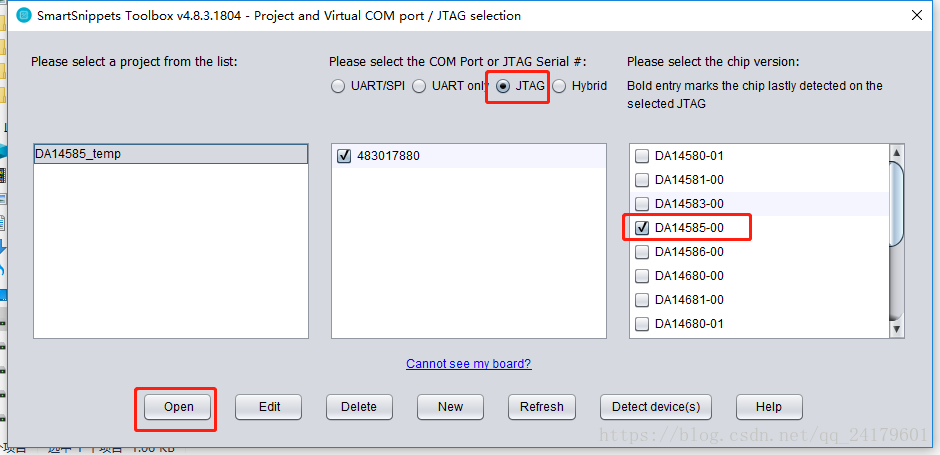Check the DA14581-00 chip version
Viewport: 940px width, 455px height.
tap(642, 180)
